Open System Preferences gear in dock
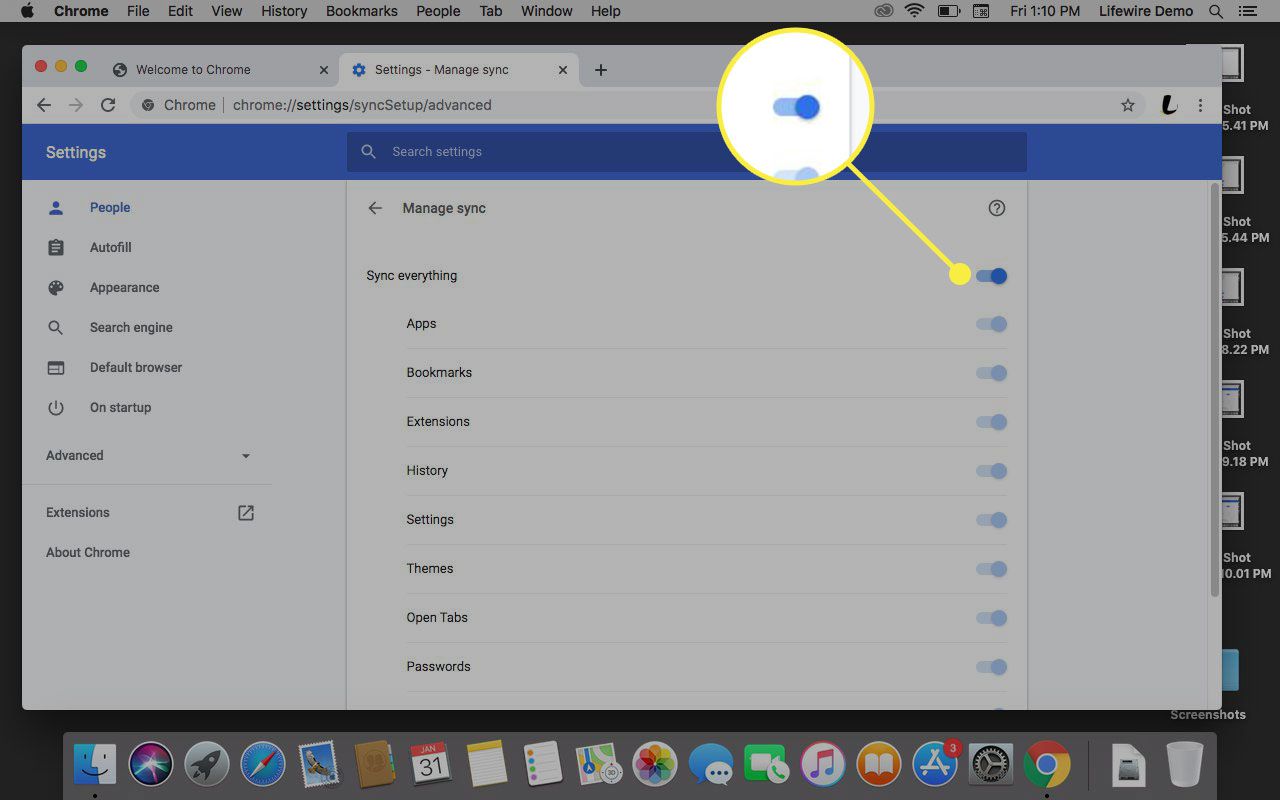 [x=991, y=766]
